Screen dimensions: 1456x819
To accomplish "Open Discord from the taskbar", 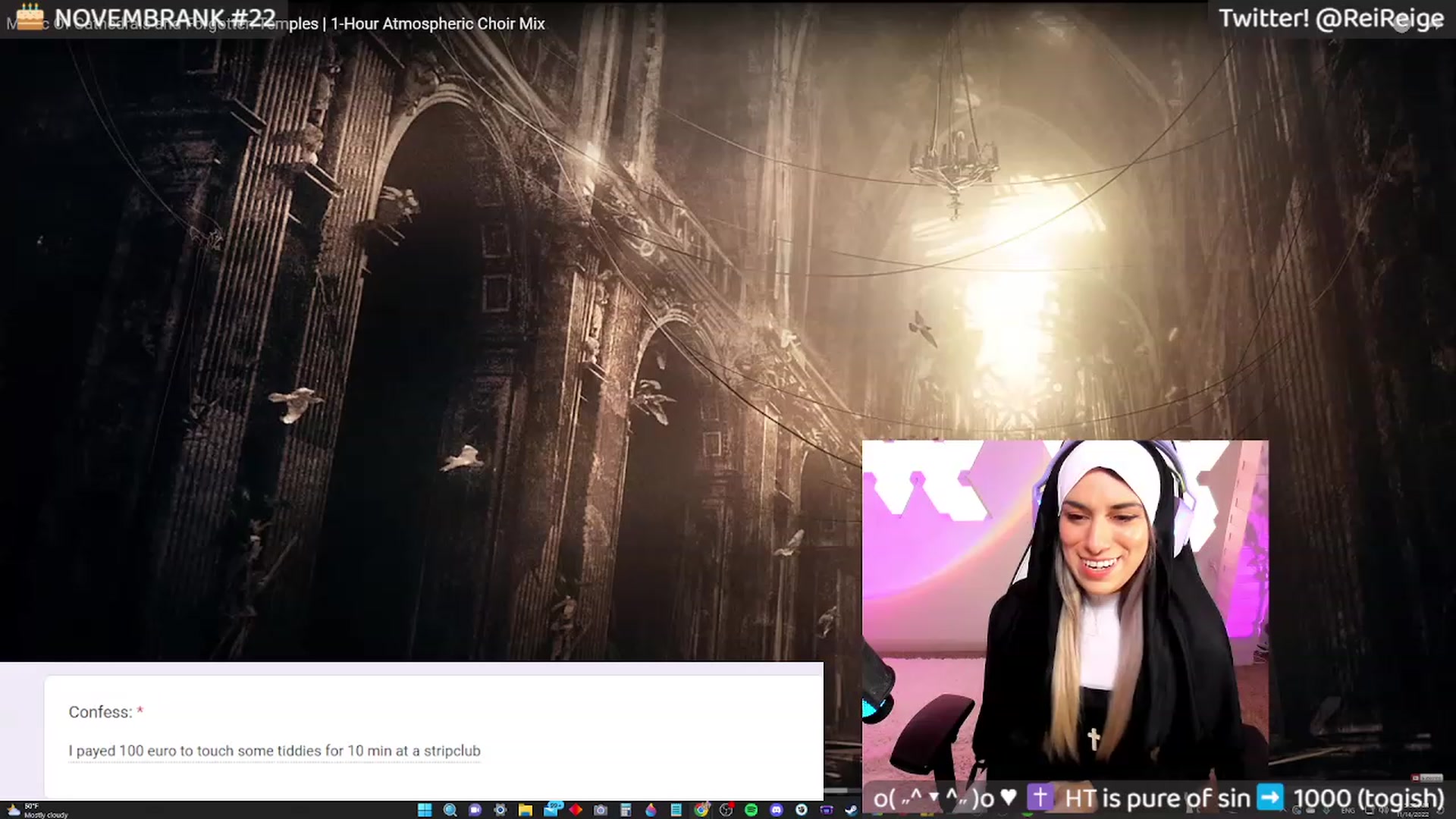I will pos(777,810).
